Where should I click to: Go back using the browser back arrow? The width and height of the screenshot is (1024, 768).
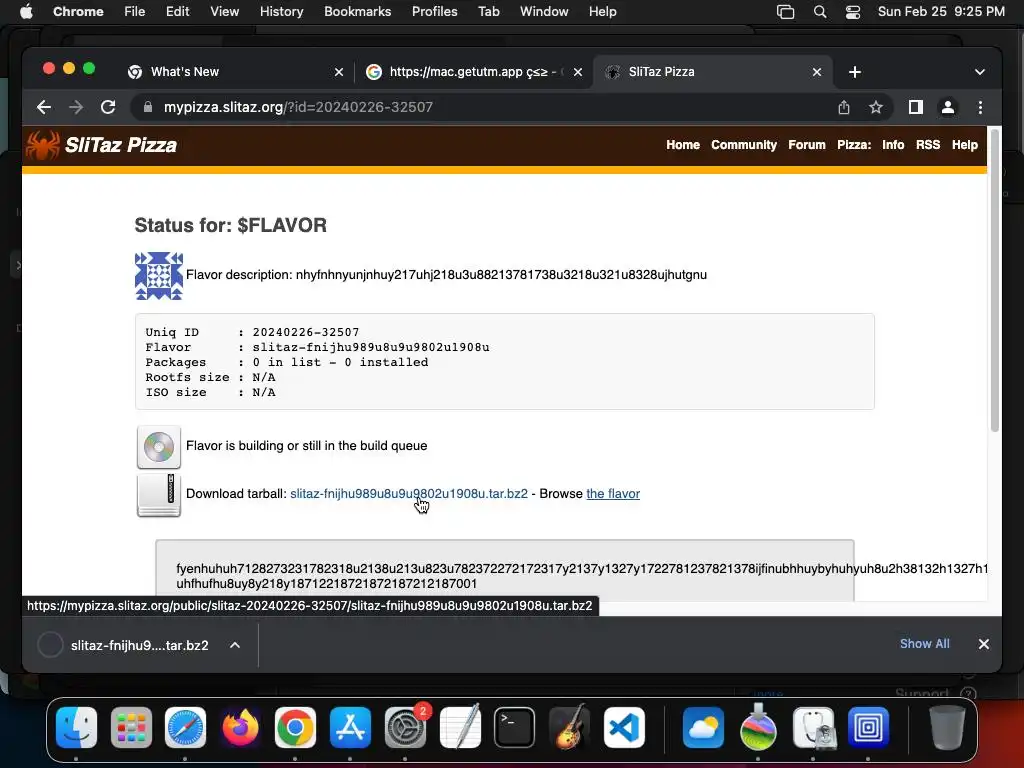click(x=44, y=107)
